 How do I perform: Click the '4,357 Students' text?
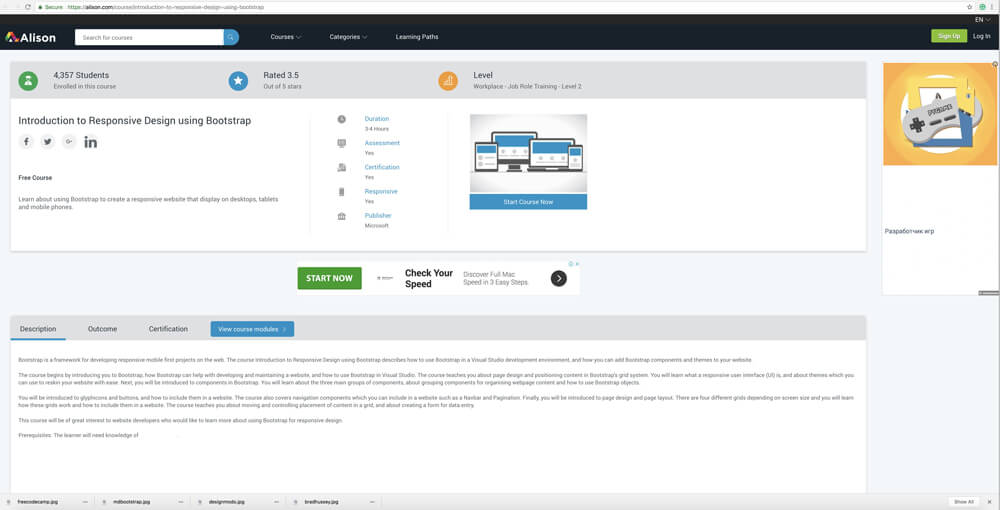pos(81,75)
